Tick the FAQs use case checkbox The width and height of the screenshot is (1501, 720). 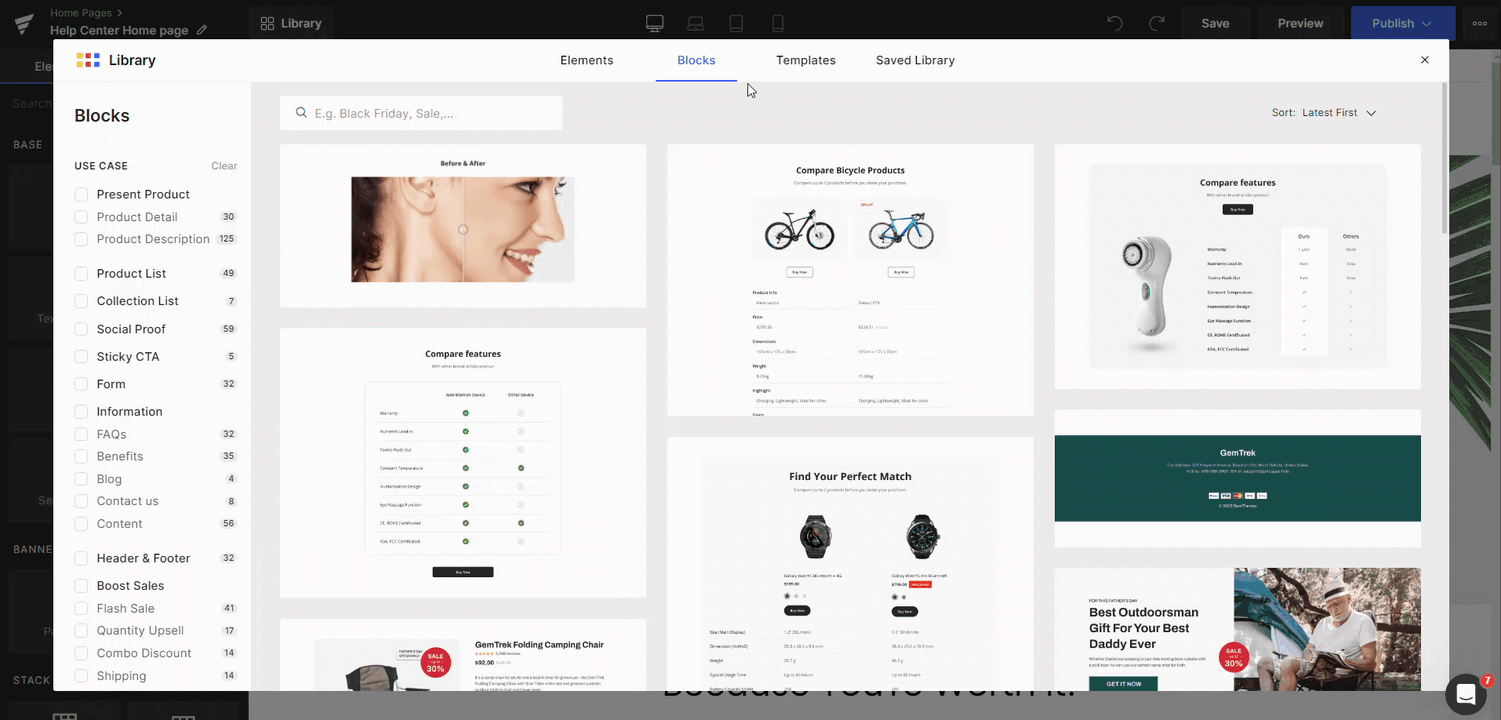point(81,434)
